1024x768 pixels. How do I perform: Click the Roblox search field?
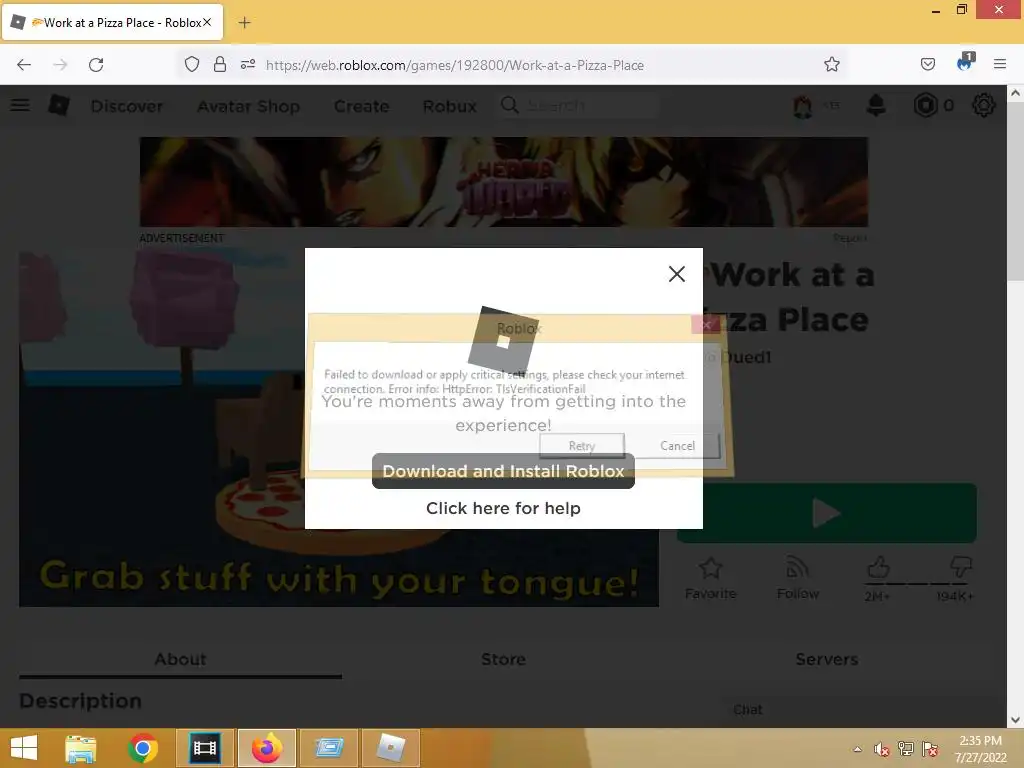point(579,105)
